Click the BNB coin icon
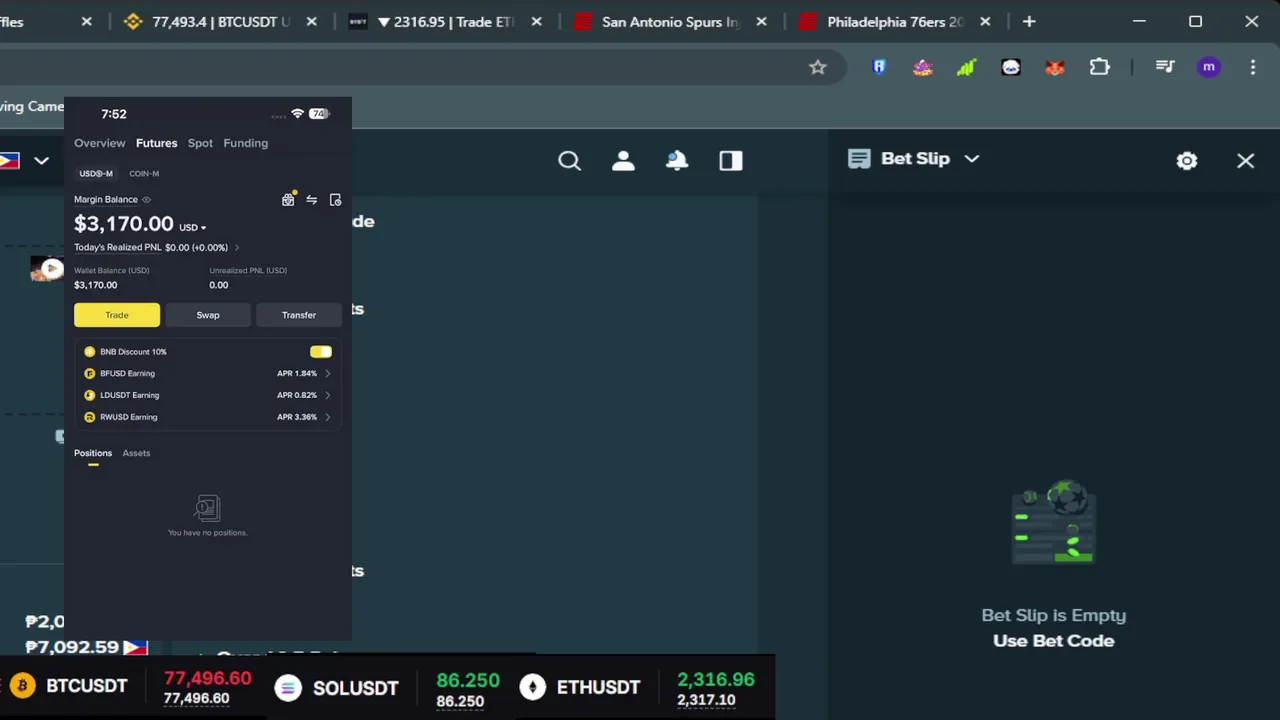The width and height of the screenshot is (1280, 720). coord(90,352)
